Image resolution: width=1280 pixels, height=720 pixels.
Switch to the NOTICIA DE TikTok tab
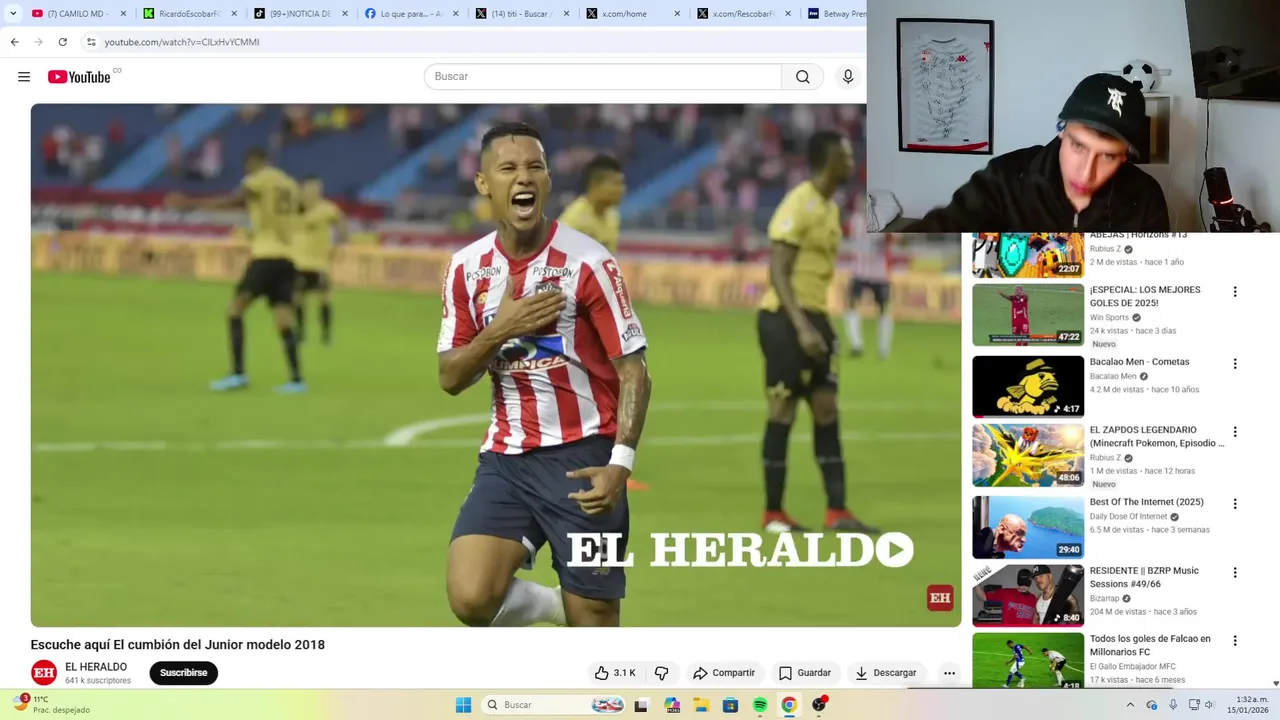pos(298,14)
